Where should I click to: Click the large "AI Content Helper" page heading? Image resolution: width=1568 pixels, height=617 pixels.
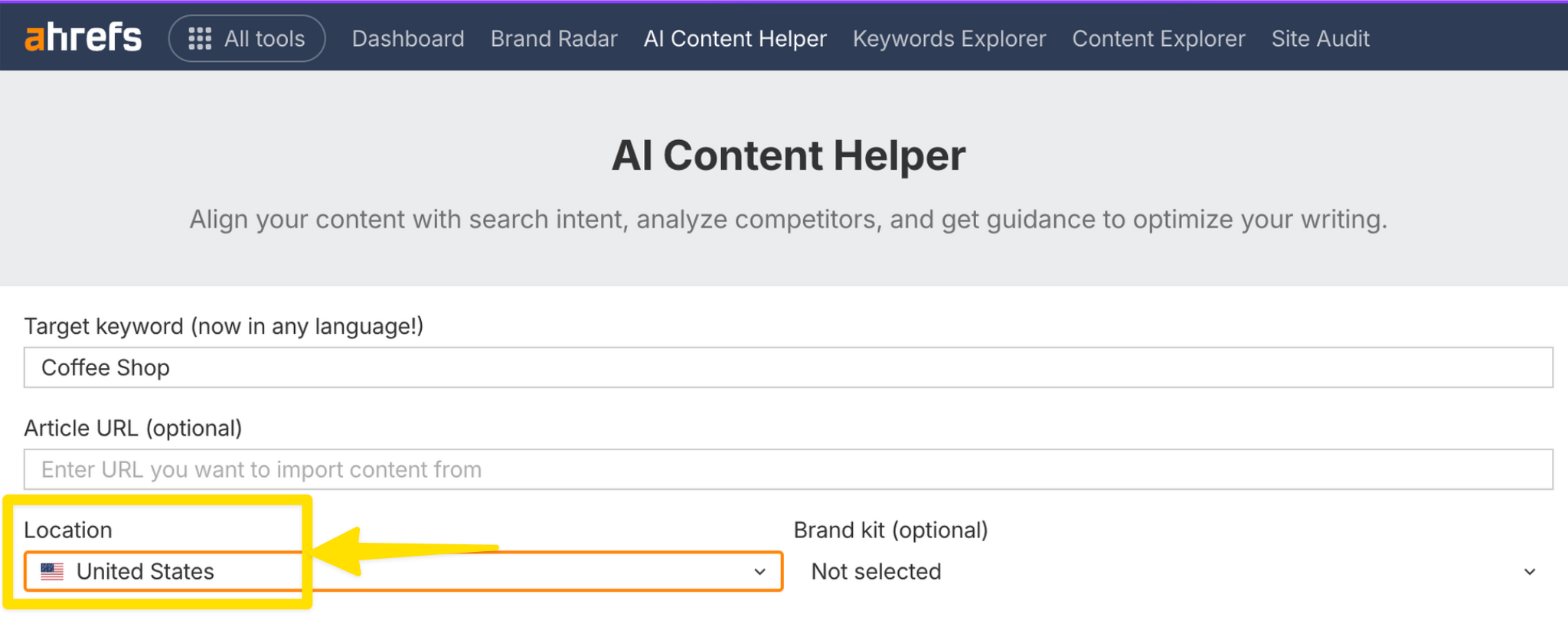(788, 155)
